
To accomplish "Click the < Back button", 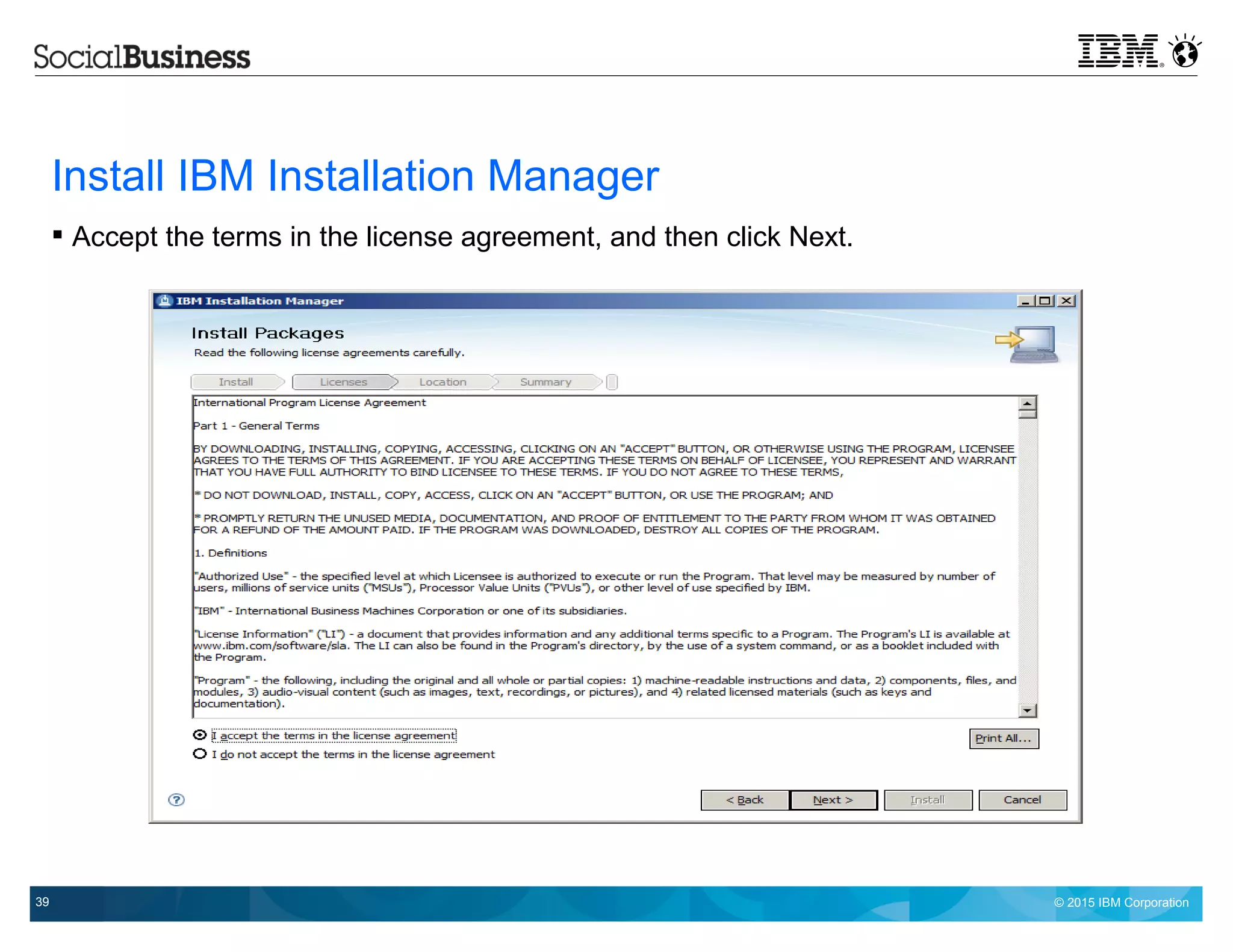I will [745, 800].
